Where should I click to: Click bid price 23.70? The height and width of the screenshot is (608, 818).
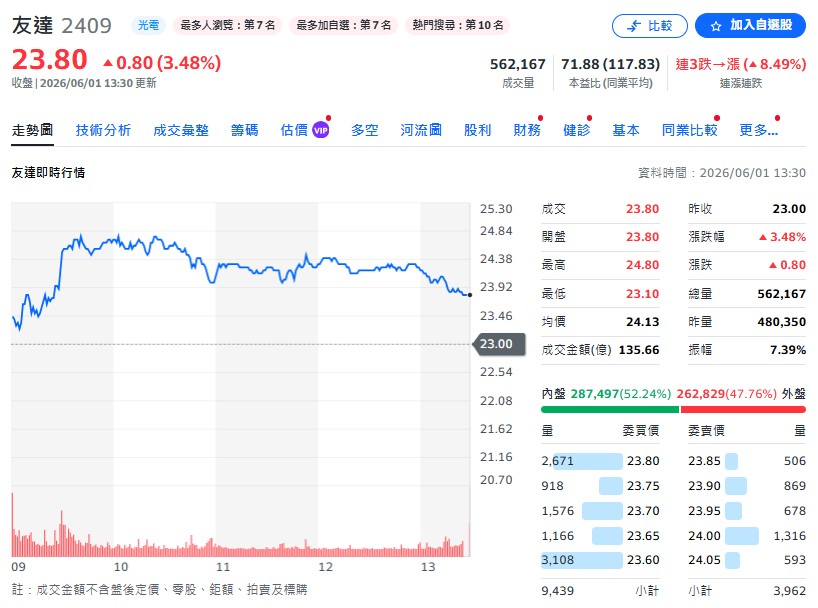pos(643,511)
